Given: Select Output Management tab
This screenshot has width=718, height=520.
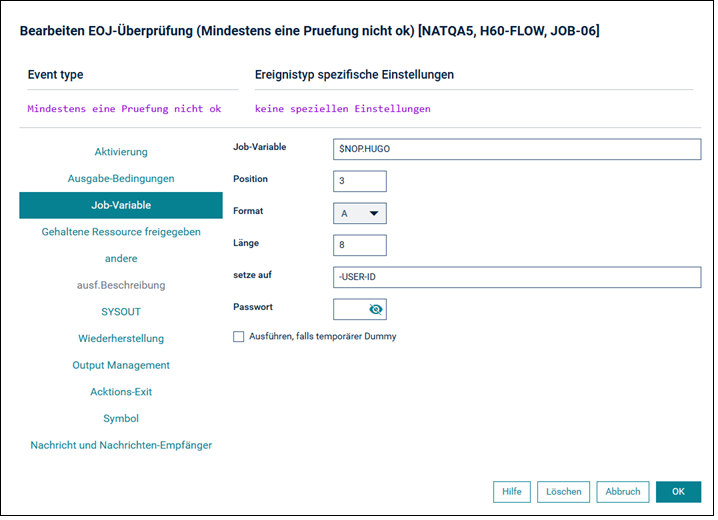Looking at the screenshot, I should pos(121,365).
